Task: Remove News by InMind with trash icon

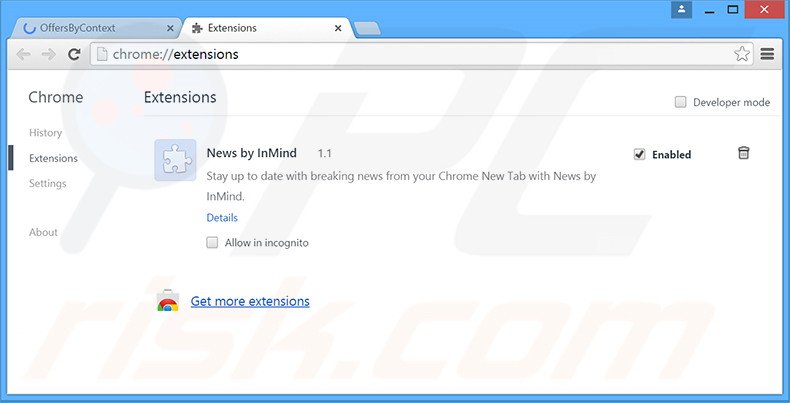Action: (x=743, y=153)
